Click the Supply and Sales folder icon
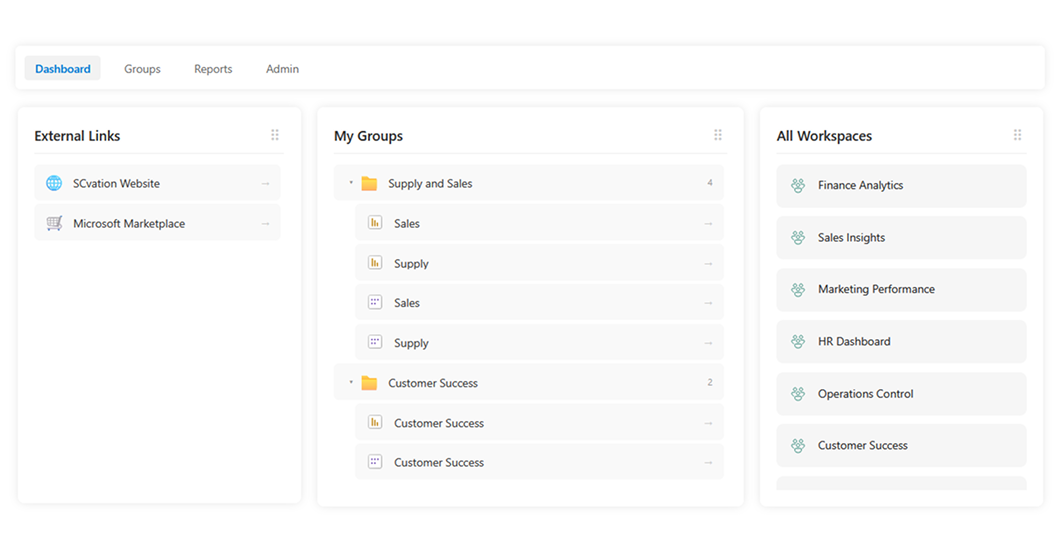The height and width of the screenshot is (555, 1062). (369, 184)
